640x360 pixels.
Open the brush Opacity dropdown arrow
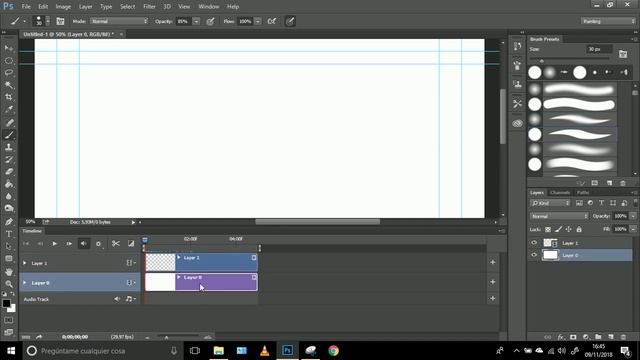[x=196, y=21]
